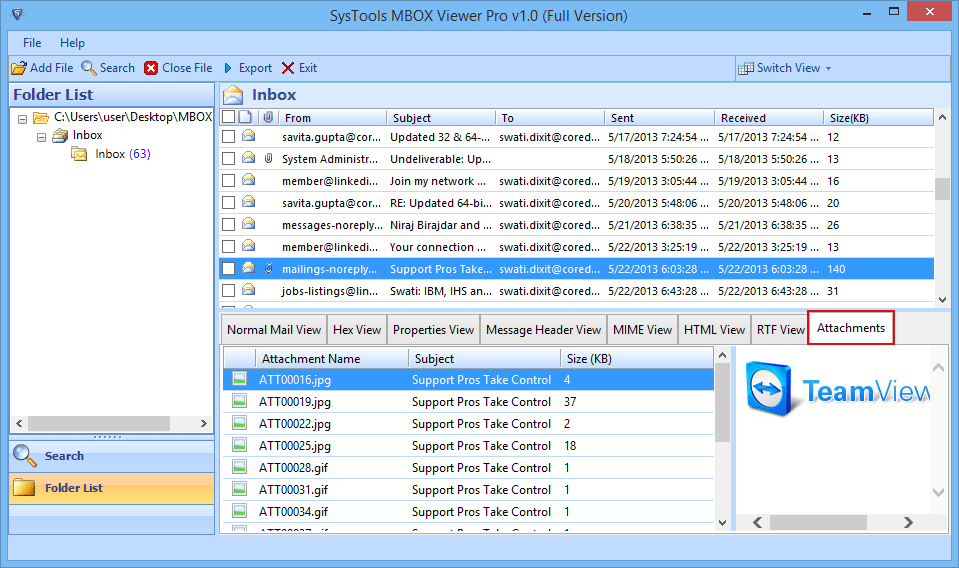
Task: Select the Attachments tab
Action: [x=851, y=328]
